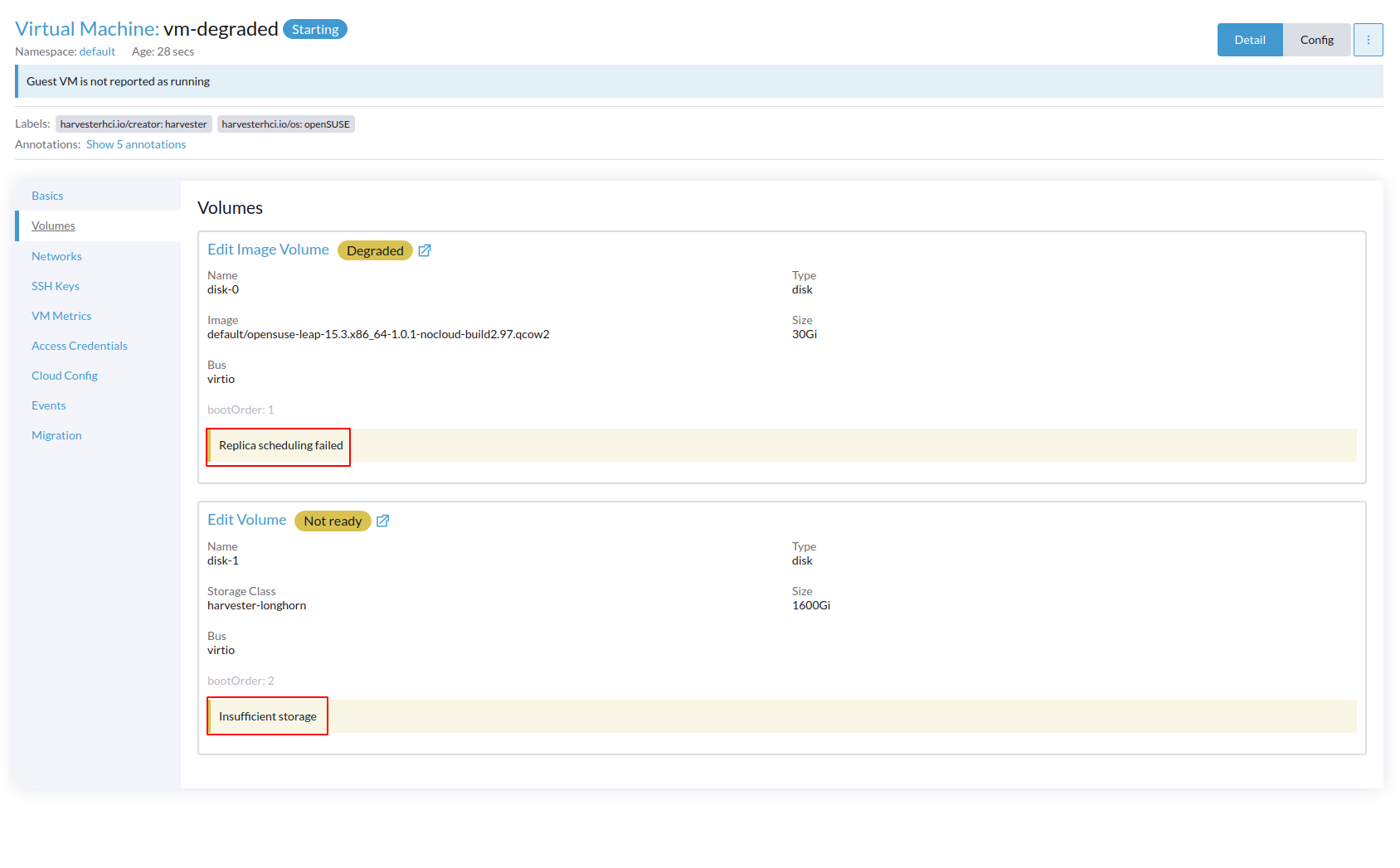Open the Edit Volume link for disk-1
The image size is (1400, 868).
[x=246, y=520]
